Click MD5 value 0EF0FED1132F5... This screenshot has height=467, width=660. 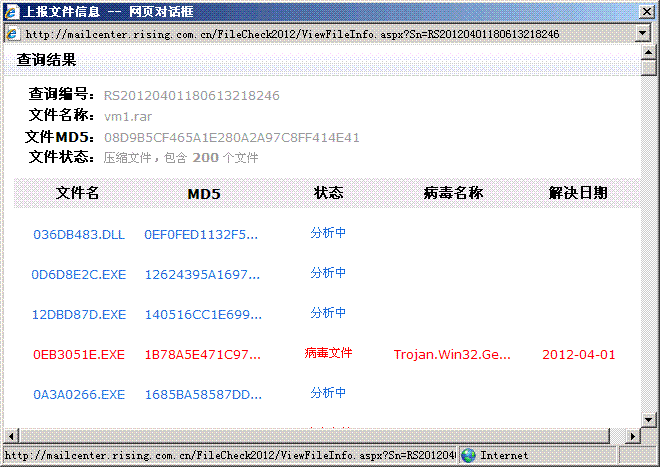(201, 235)
